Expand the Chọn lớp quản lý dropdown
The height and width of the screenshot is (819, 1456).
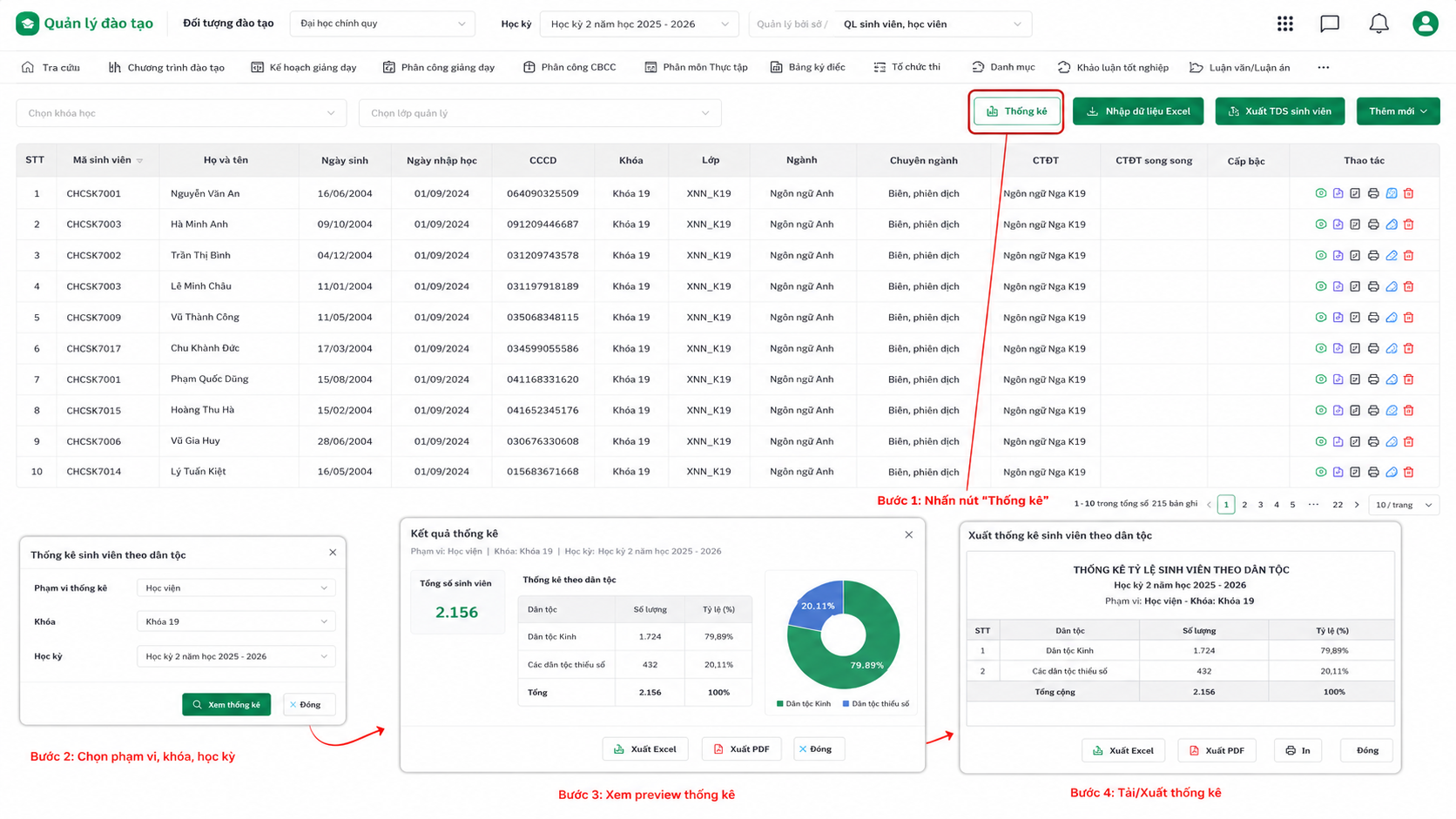(540, 113)
